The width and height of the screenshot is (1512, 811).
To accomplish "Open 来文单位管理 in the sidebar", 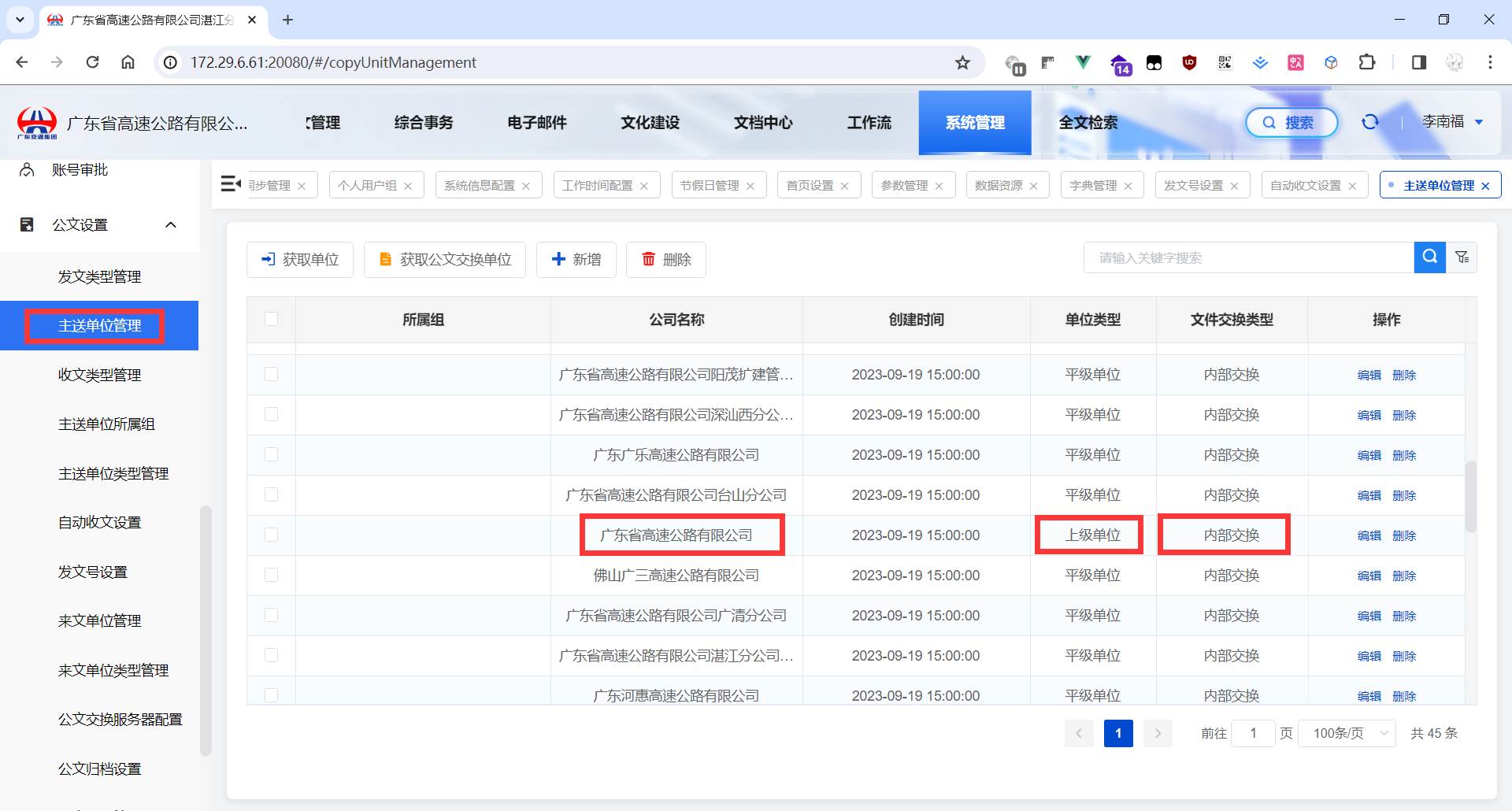I will (x=99, y=621).
